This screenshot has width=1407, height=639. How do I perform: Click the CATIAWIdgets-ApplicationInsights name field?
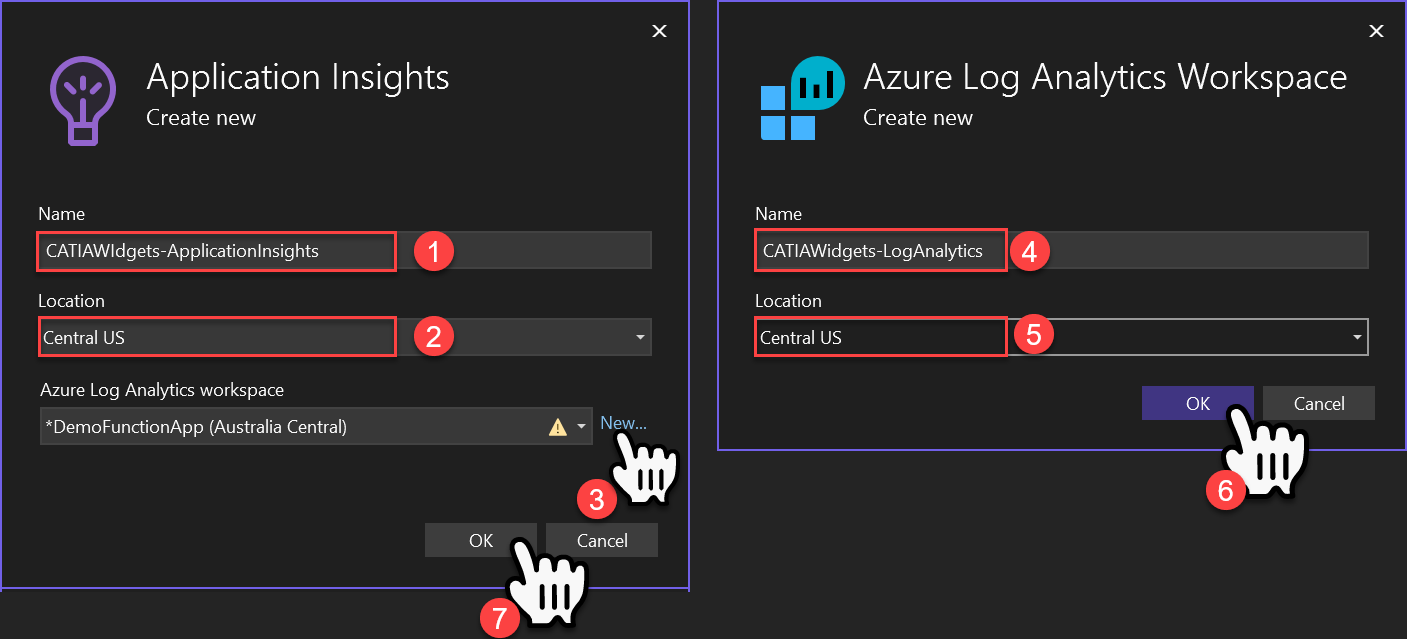click(x=216, y=251)
